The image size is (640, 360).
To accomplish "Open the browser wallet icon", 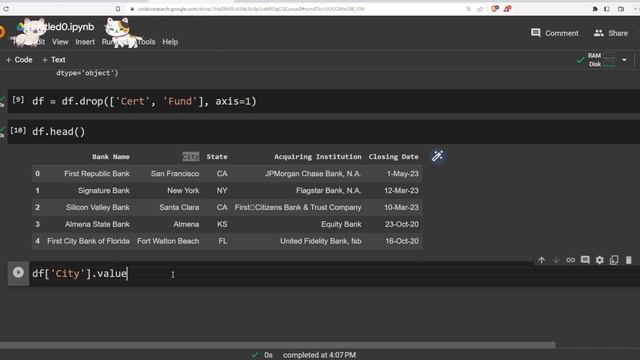I will [x=621, y=9].
